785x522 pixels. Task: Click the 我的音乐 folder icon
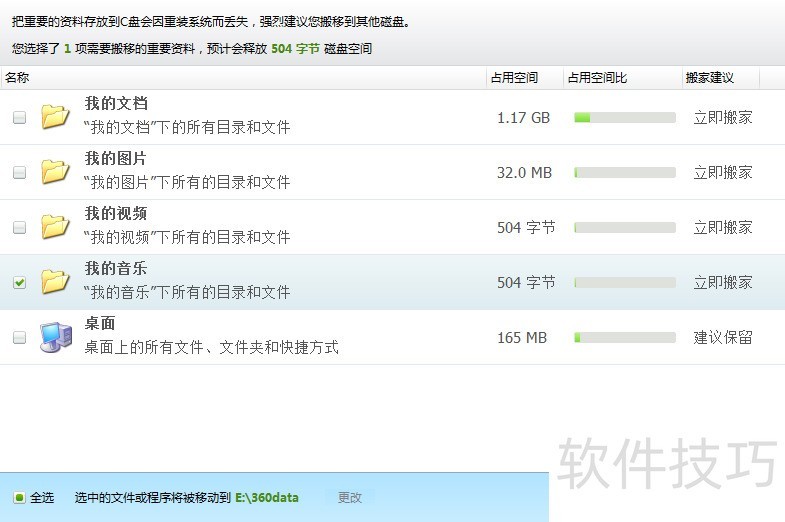[55, 281]
